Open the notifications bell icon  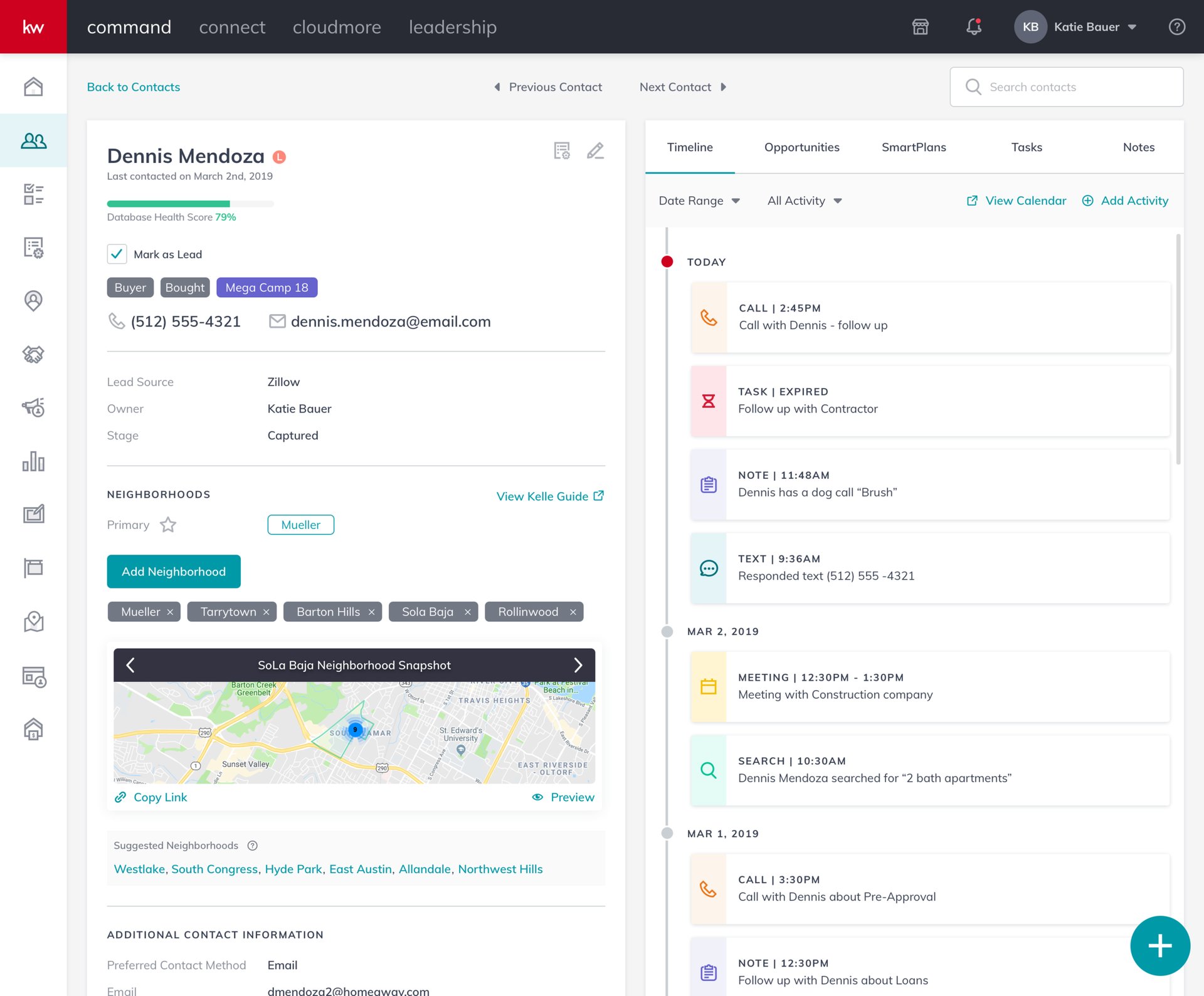[973, 27]
